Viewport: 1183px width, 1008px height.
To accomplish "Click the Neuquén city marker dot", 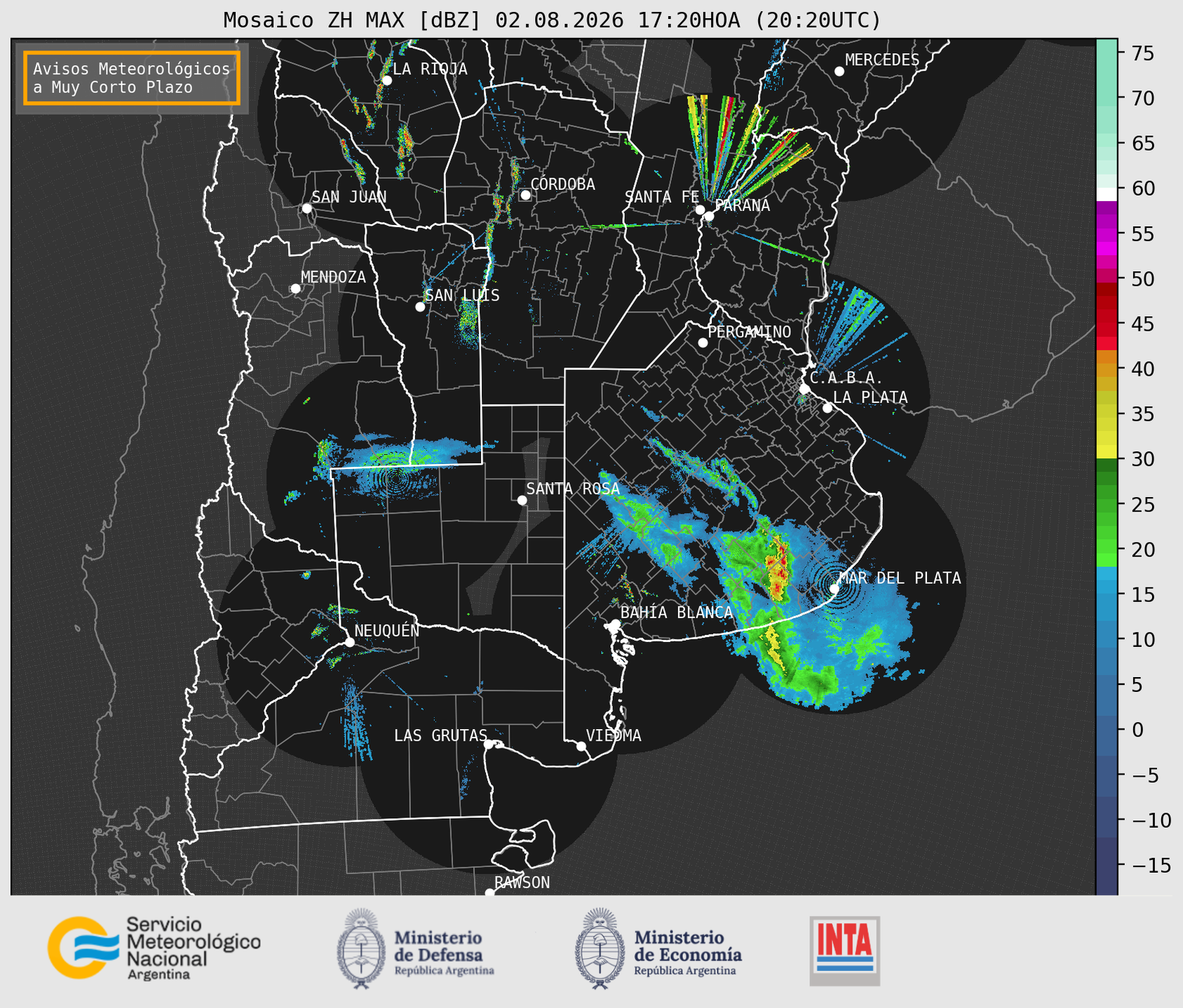I will (349, 642).
